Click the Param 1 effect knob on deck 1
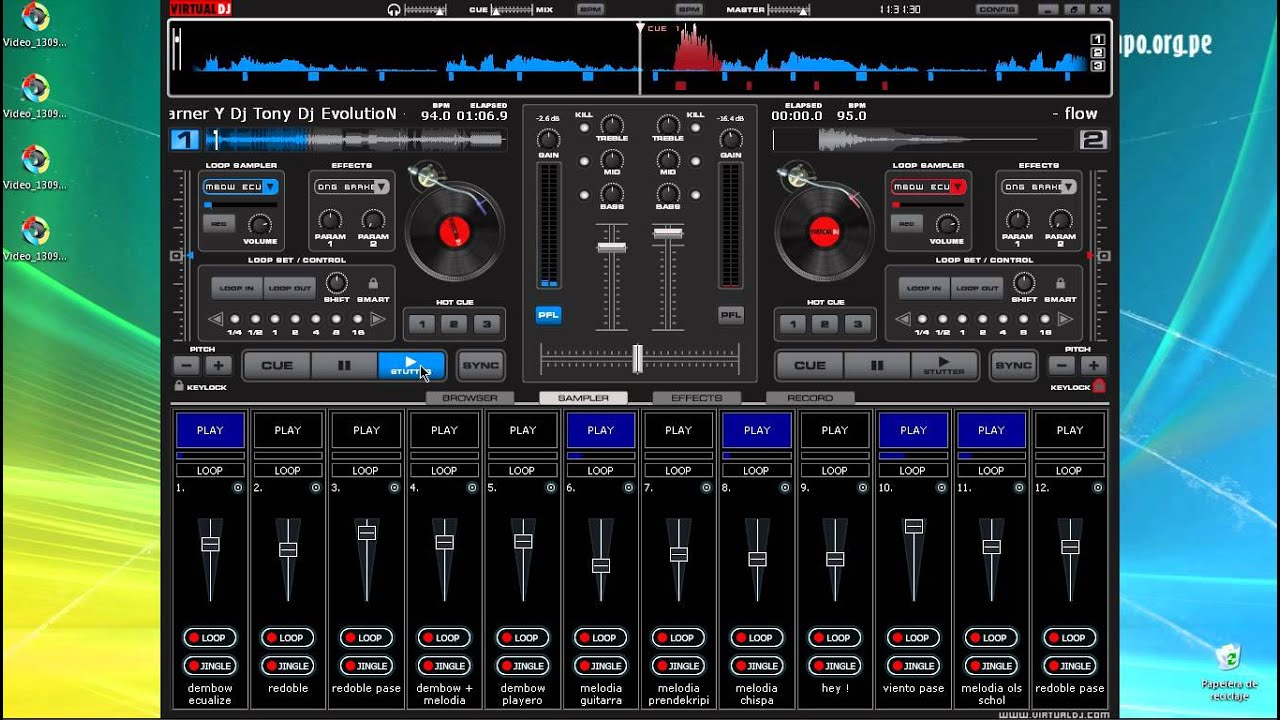This screenshot has width=1280, height=720. pyautogui.click(x=330, y=220)
